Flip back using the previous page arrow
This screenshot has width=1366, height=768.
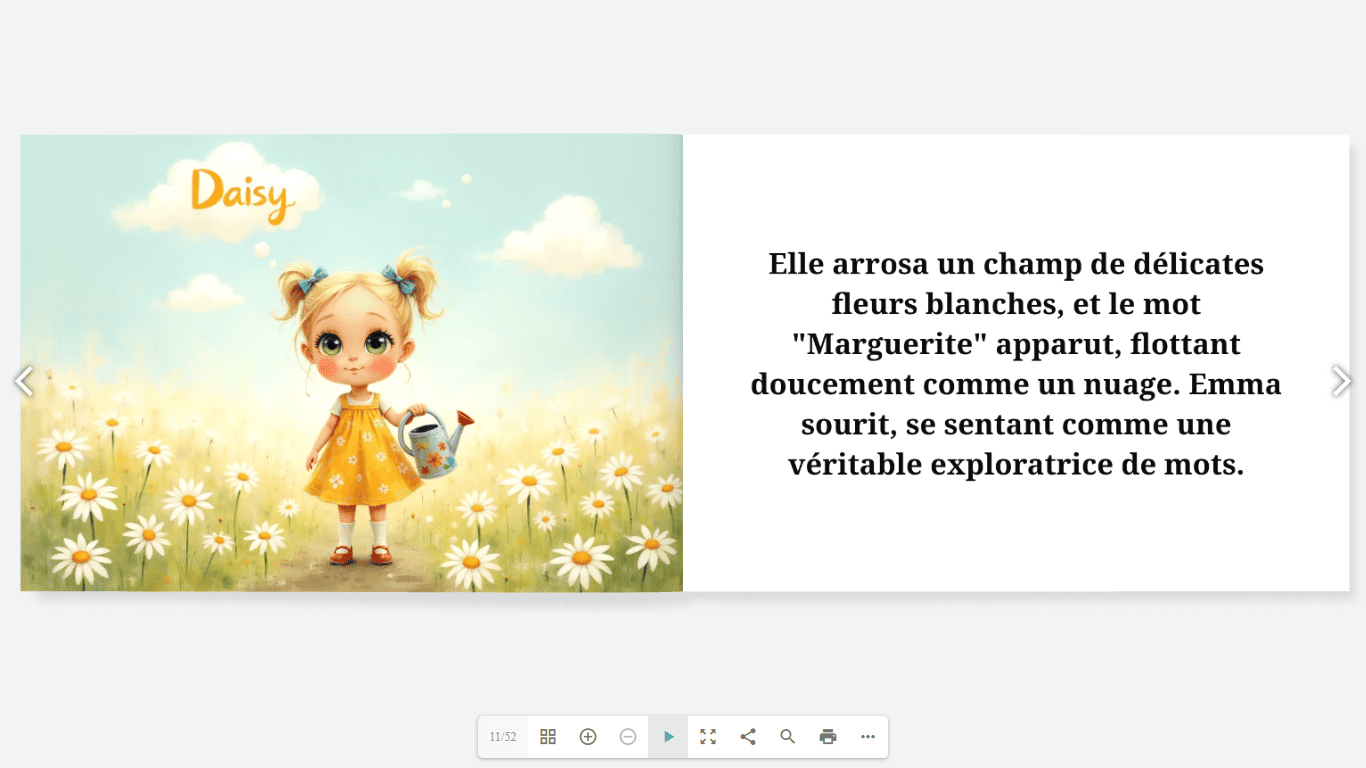tap(23, 381)
